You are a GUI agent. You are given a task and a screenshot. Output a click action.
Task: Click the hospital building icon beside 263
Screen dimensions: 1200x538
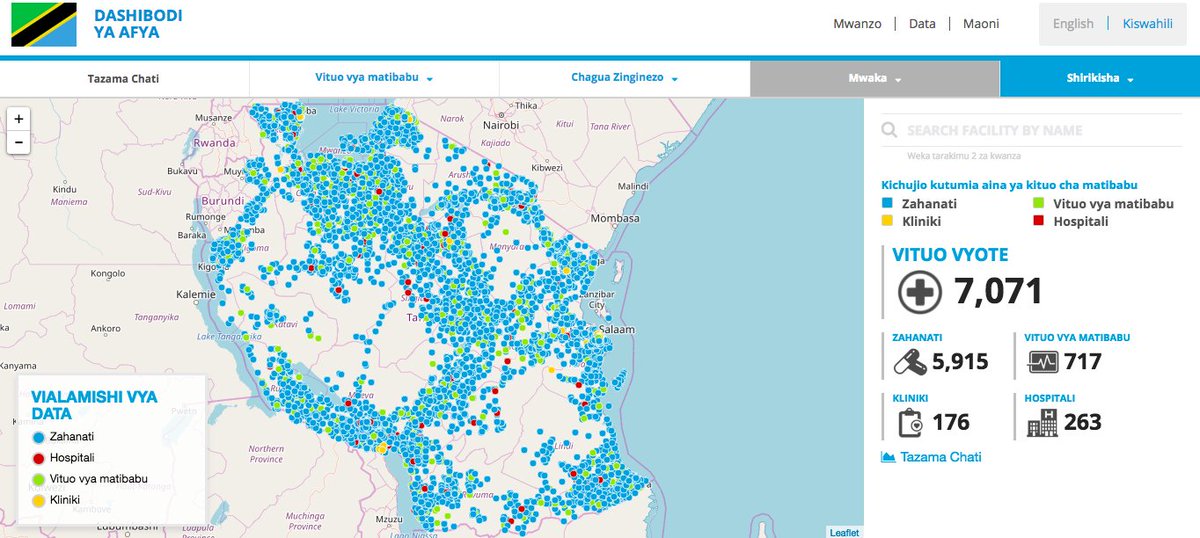pos(1043,423)
